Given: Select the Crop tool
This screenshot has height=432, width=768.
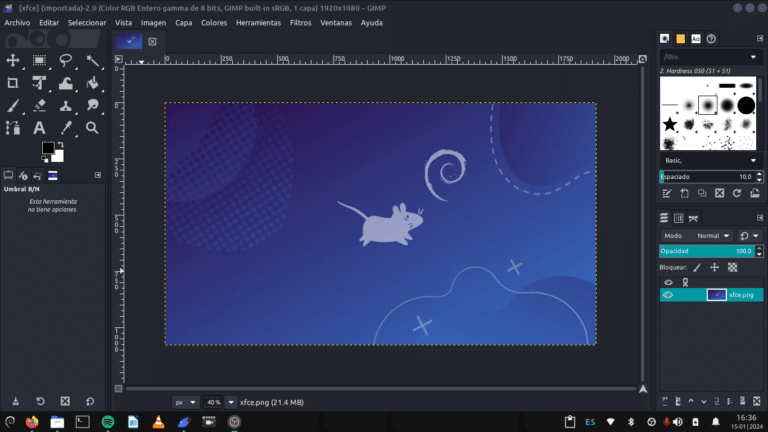Looking at the screenshot, I should coord(13,83).
